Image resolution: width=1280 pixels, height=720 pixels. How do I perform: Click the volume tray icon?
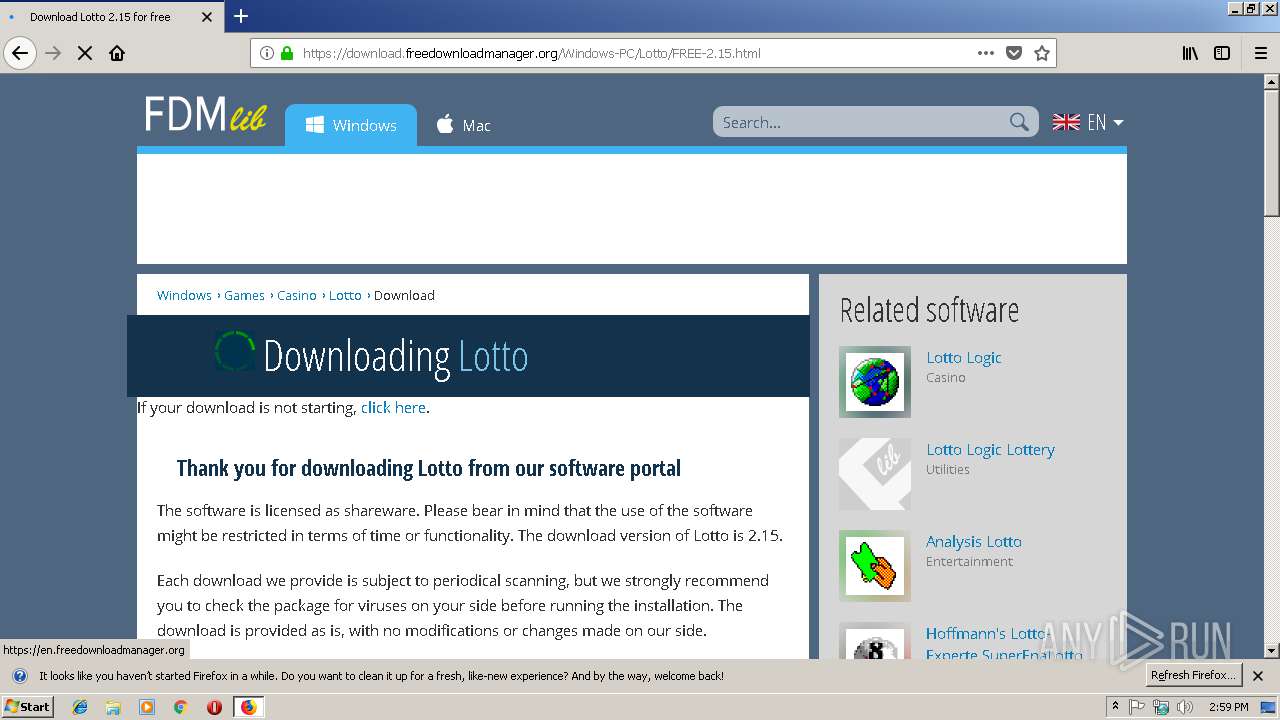(1185, 707)
